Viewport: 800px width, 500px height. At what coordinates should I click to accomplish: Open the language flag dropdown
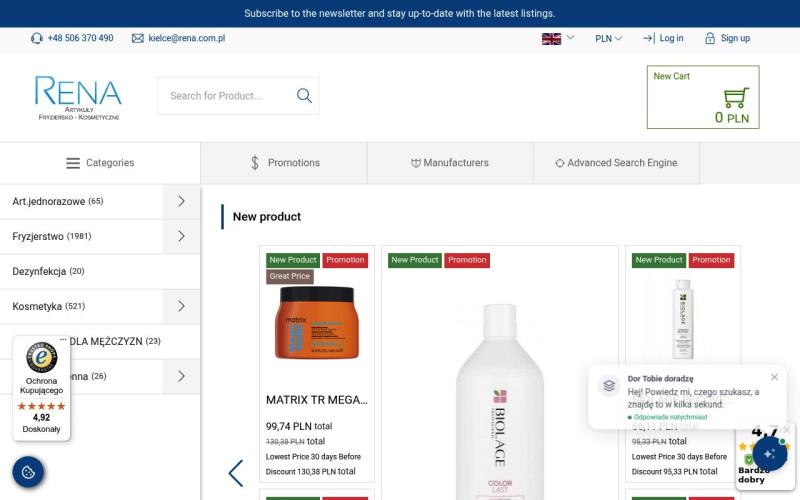[x=558, y=39]
